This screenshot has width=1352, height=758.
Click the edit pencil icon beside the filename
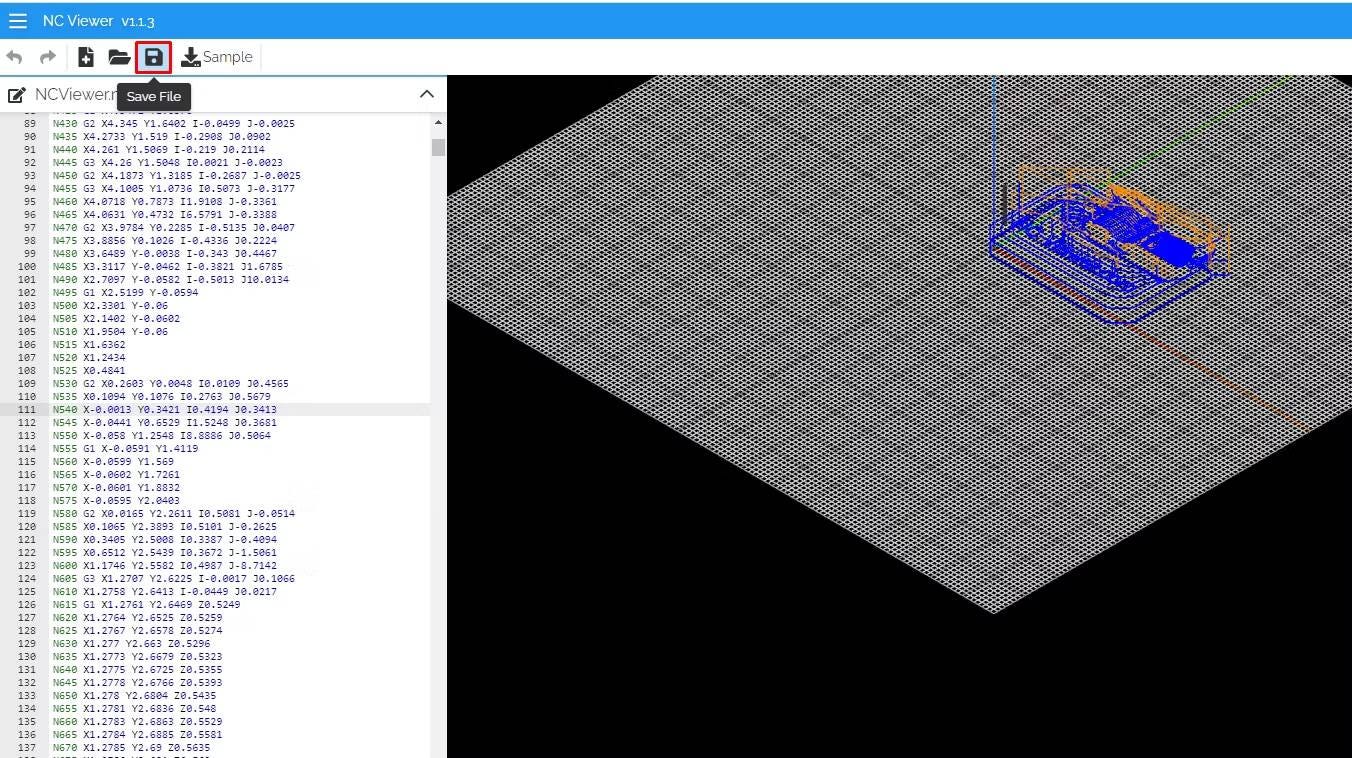17,95
